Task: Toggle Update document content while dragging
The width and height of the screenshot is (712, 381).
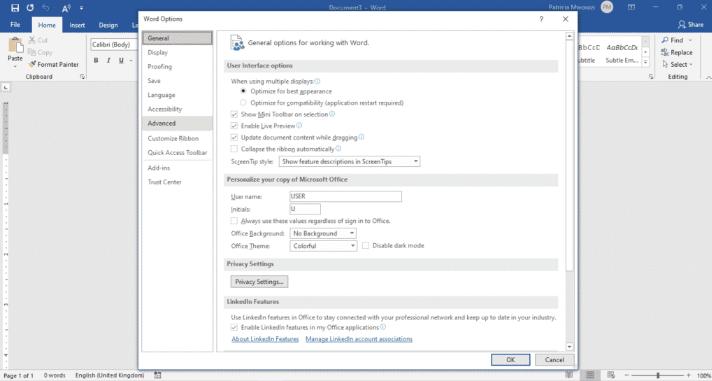Action: [234, 137]
